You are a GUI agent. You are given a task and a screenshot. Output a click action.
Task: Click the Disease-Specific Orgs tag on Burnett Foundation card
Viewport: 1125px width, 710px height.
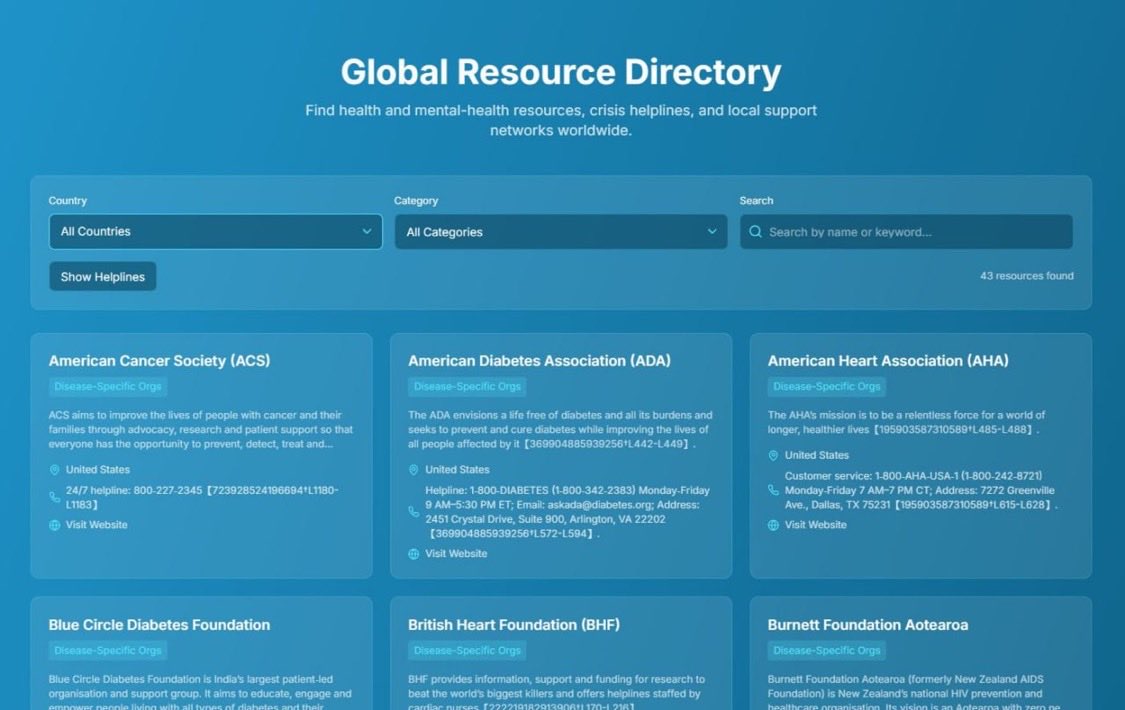(827, 650)
